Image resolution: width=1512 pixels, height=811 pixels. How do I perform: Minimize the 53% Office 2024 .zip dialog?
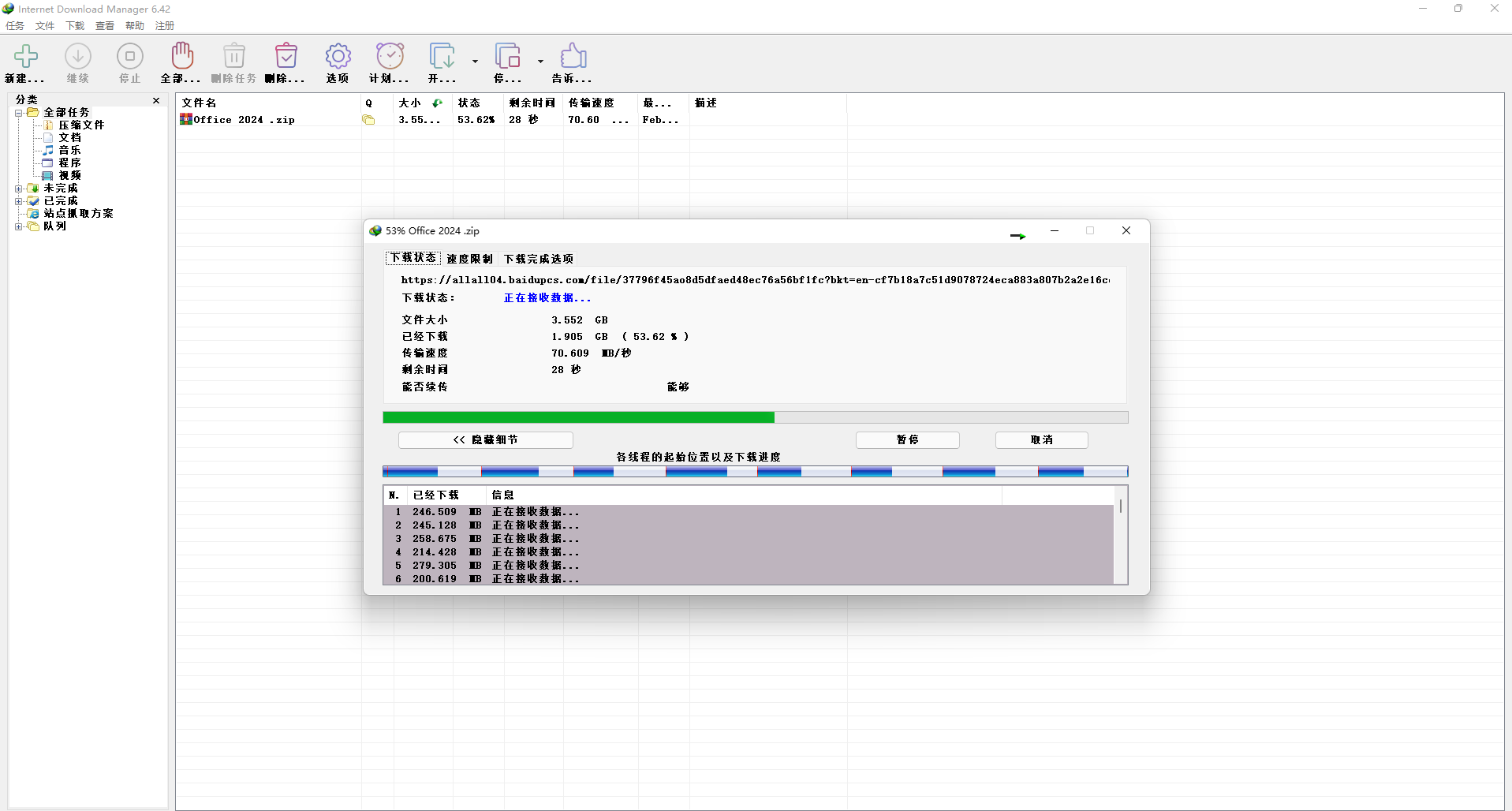(1055, 230)
